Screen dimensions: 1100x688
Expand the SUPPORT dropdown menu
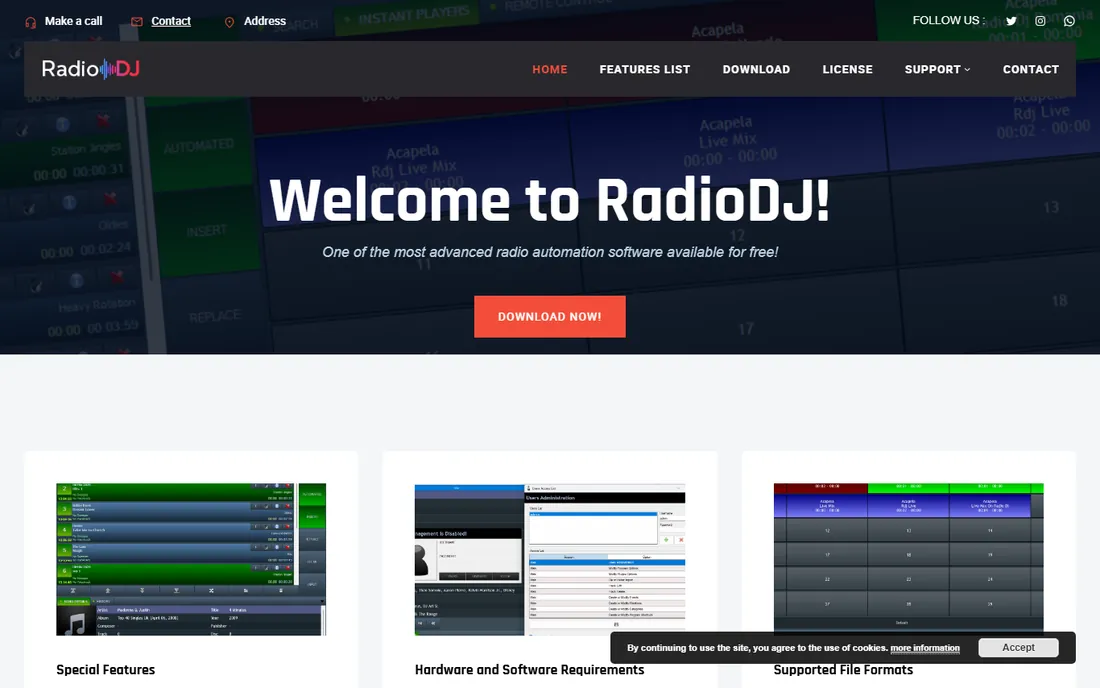click(937, 69)
